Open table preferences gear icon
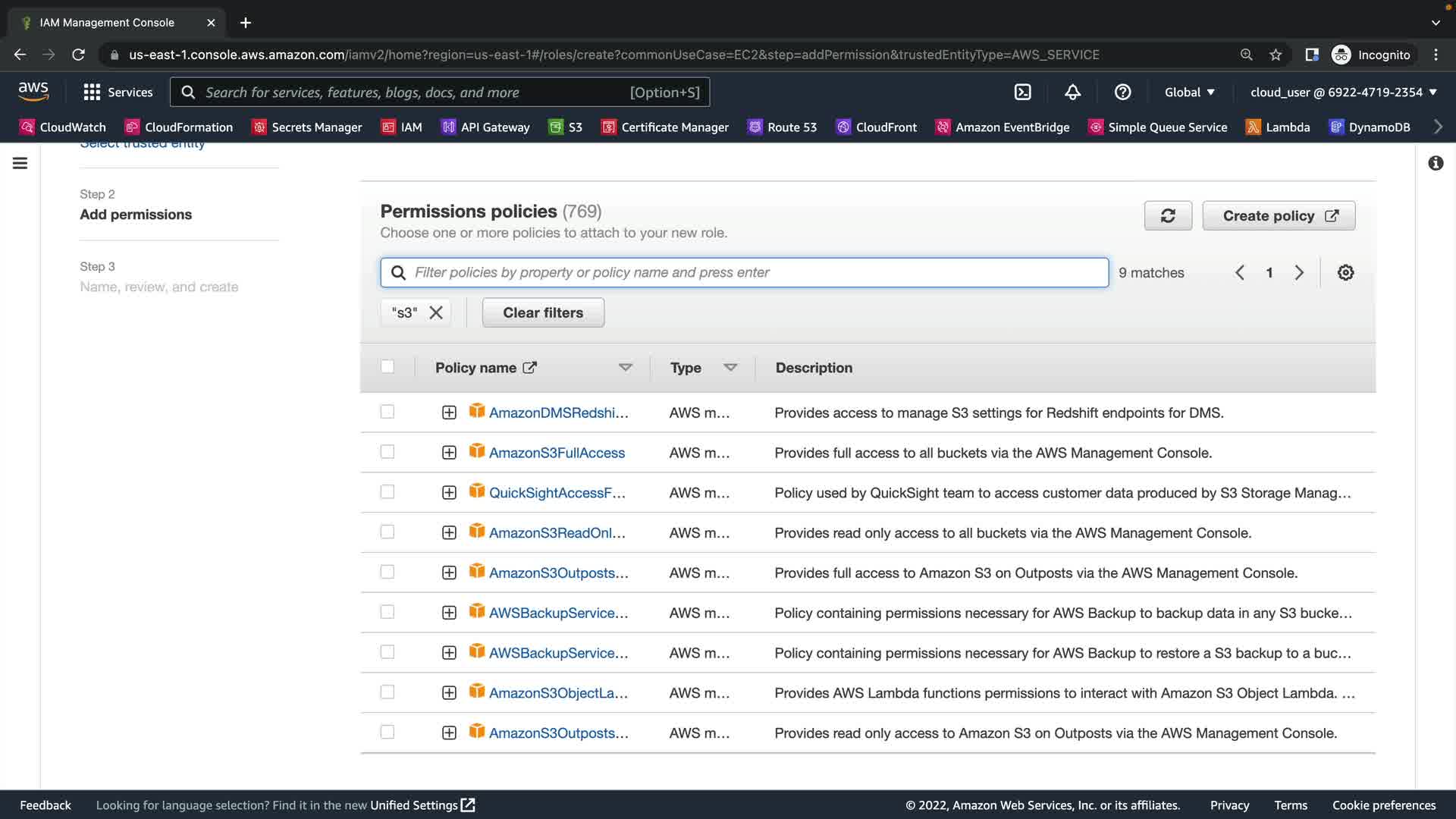This screenshot has width=1456, height=819. tap(1345, 272)
